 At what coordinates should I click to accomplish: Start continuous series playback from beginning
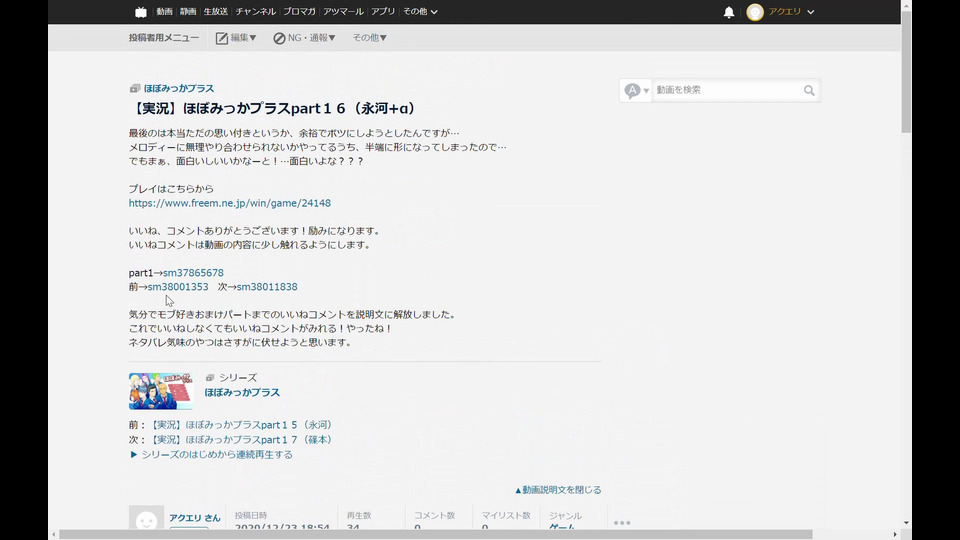point(211,454)
